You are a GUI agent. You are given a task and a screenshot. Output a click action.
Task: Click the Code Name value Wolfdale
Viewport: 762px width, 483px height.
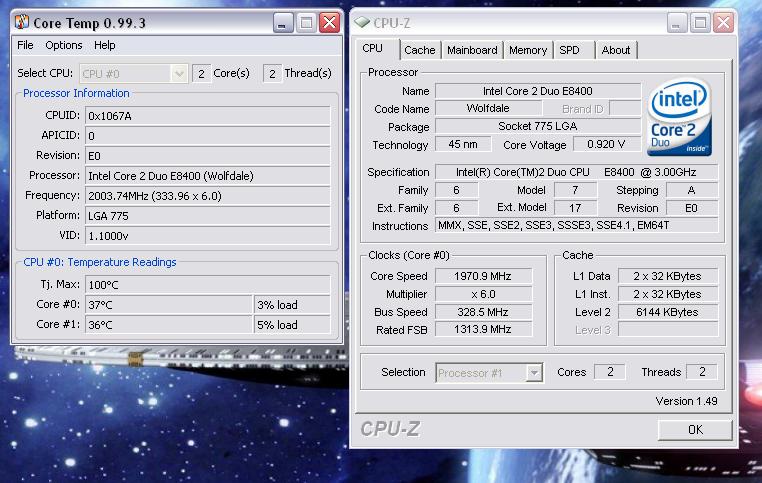(x=488, y=108)
